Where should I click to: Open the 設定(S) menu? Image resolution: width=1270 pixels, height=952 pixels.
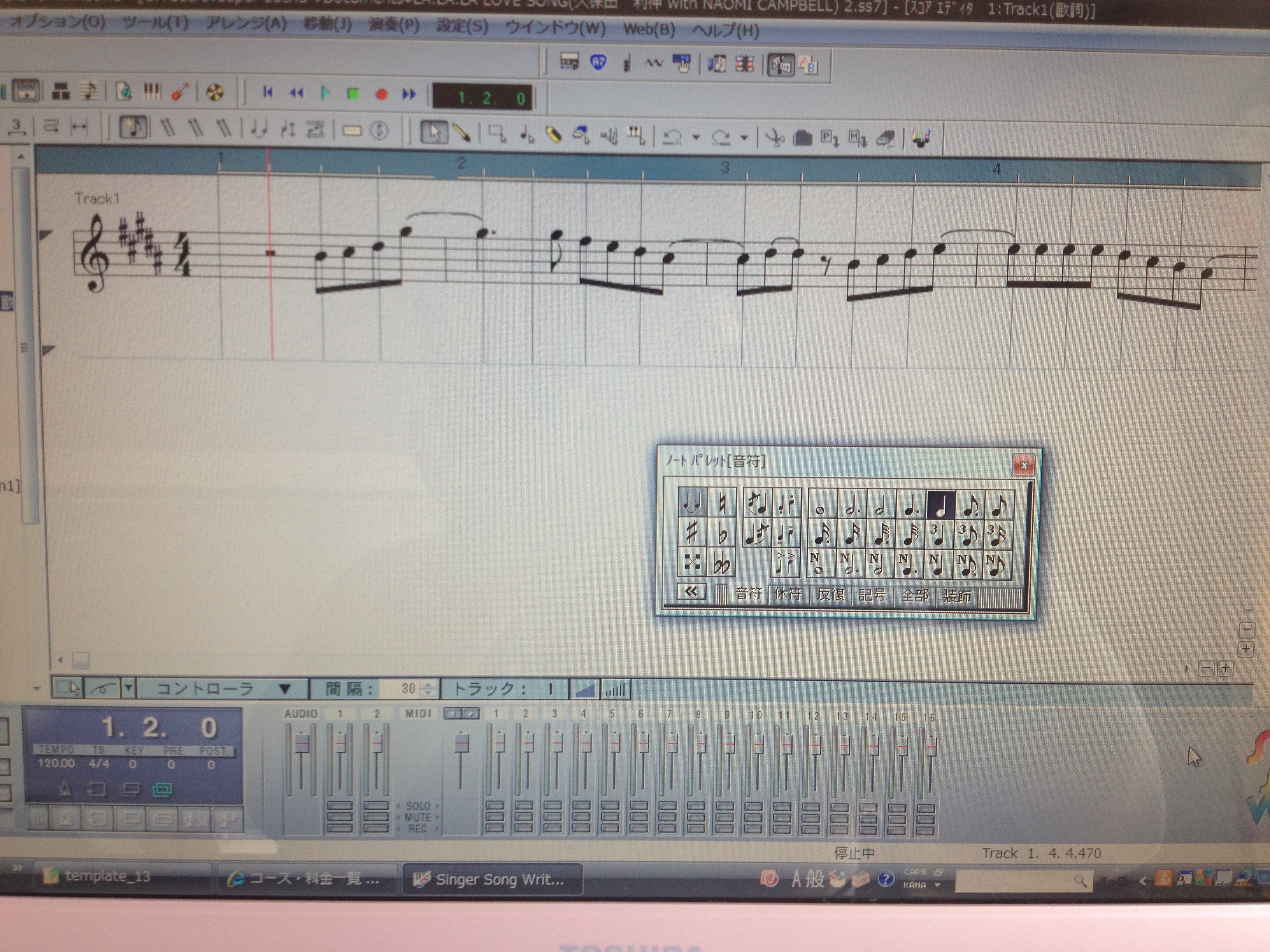point(461,26)
